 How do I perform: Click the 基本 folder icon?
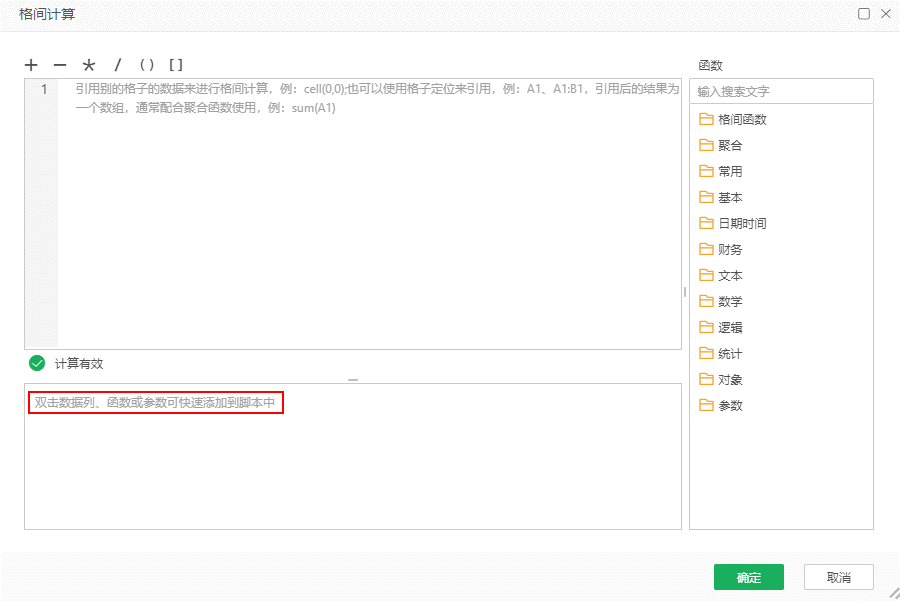coord(706,197)
